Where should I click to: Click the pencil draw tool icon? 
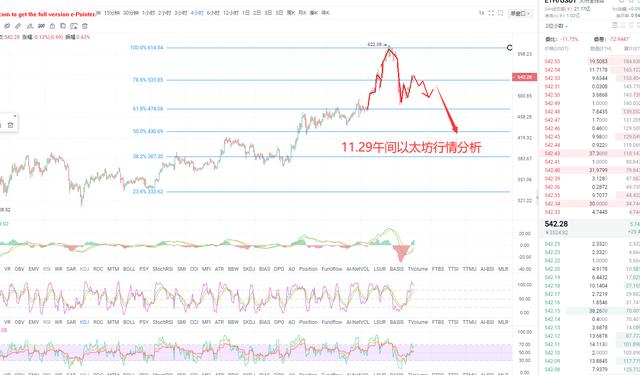click(18, 26)
